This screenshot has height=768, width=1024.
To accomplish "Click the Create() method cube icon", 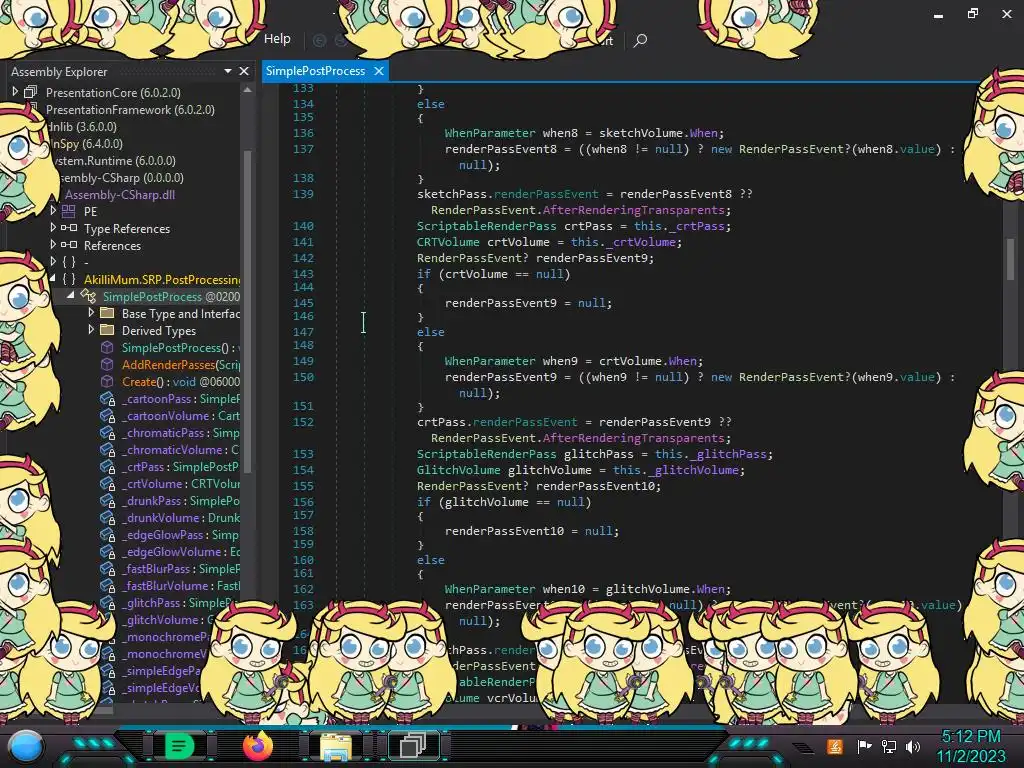I will point(107,381).
